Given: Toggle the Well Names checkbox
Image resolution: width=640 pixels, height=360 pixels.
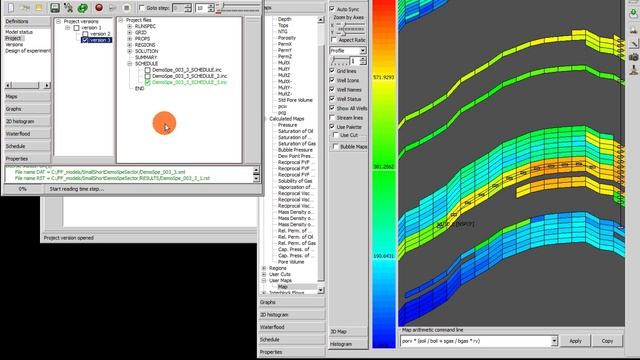Looking at the screenshot, I should tap(332, 90).
